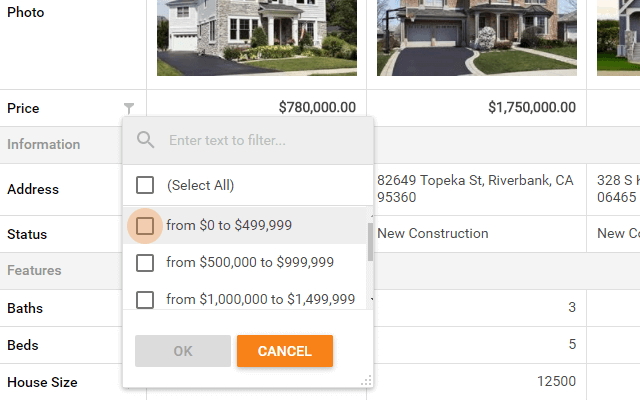Select the House Size row header
This screenshot has height=400, width=640.
pos(42,382)
